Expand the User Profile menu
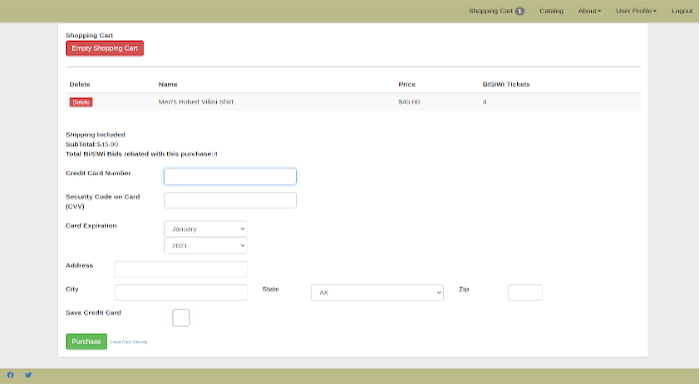This screenshot has width=700, height=385. pos(636,11)
